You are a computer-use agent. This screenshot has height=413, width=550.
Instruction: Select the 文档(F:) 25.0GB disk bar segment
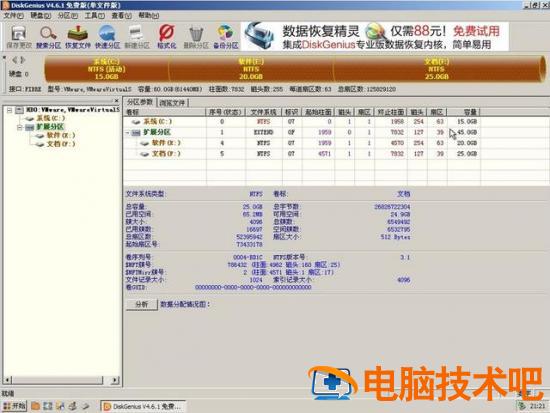click(x=437, y=69)
